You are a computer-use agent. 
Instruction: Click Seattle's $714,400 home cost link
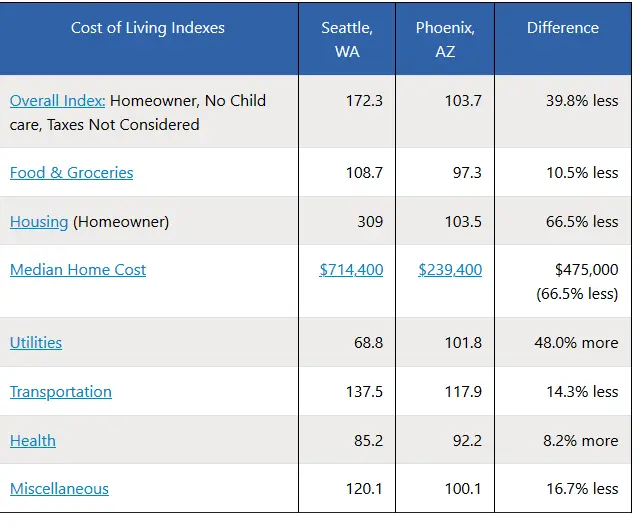click(x=351, y=270)
